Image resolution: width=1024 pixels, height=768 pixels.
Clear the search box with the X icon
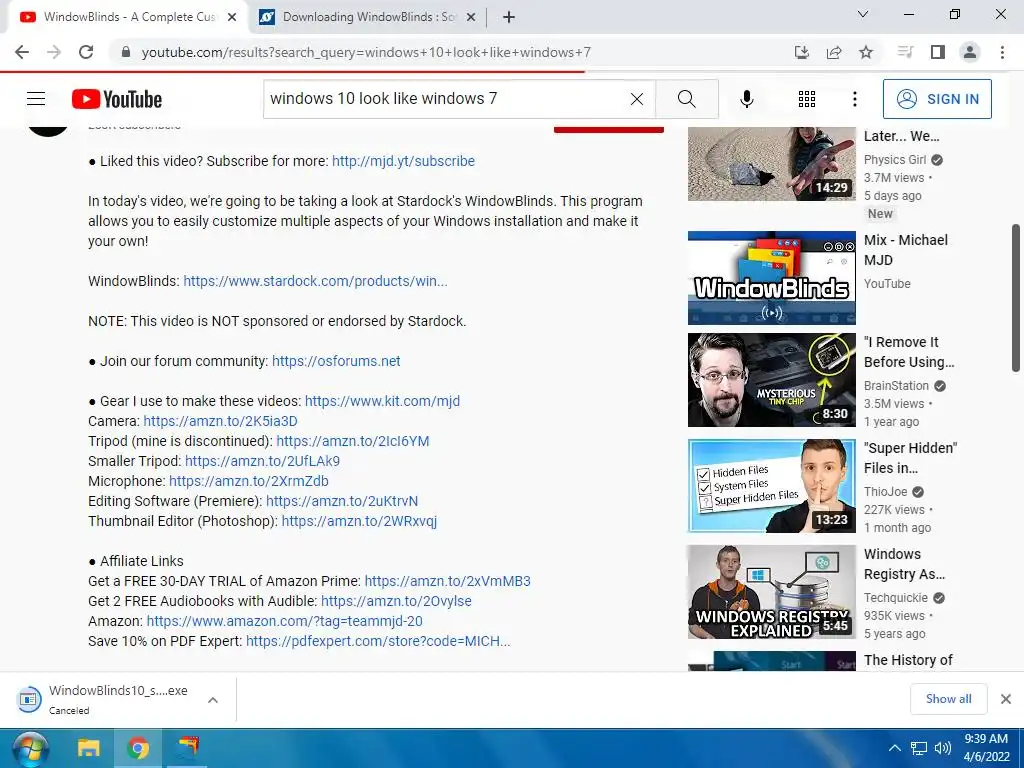click(x=637, y=99)
